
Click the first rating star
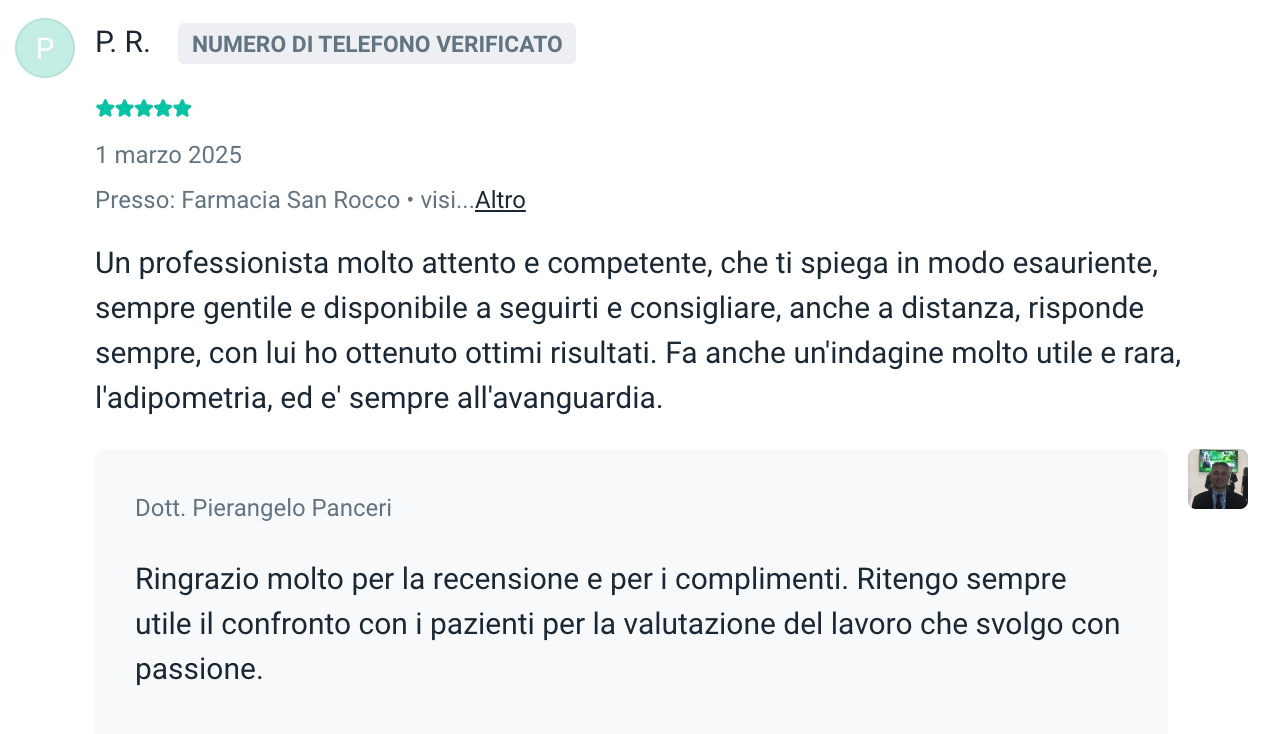tap(105, 109)
